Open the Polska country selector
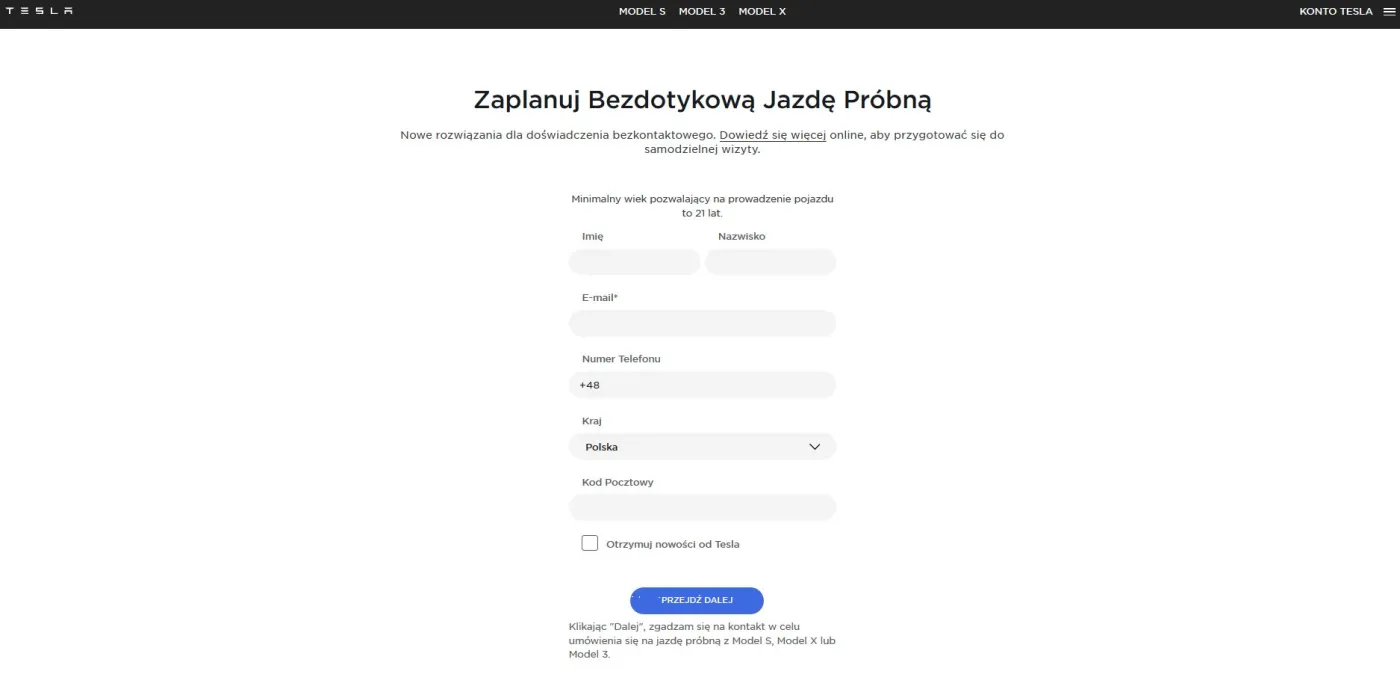The image size is (1400, 692). point(702,446)
